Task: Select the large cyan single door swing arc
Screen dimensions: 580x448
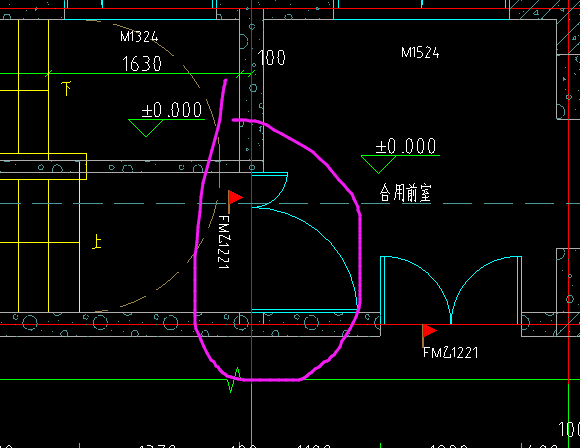Action: pyautogui.click(x=304, y=259)
